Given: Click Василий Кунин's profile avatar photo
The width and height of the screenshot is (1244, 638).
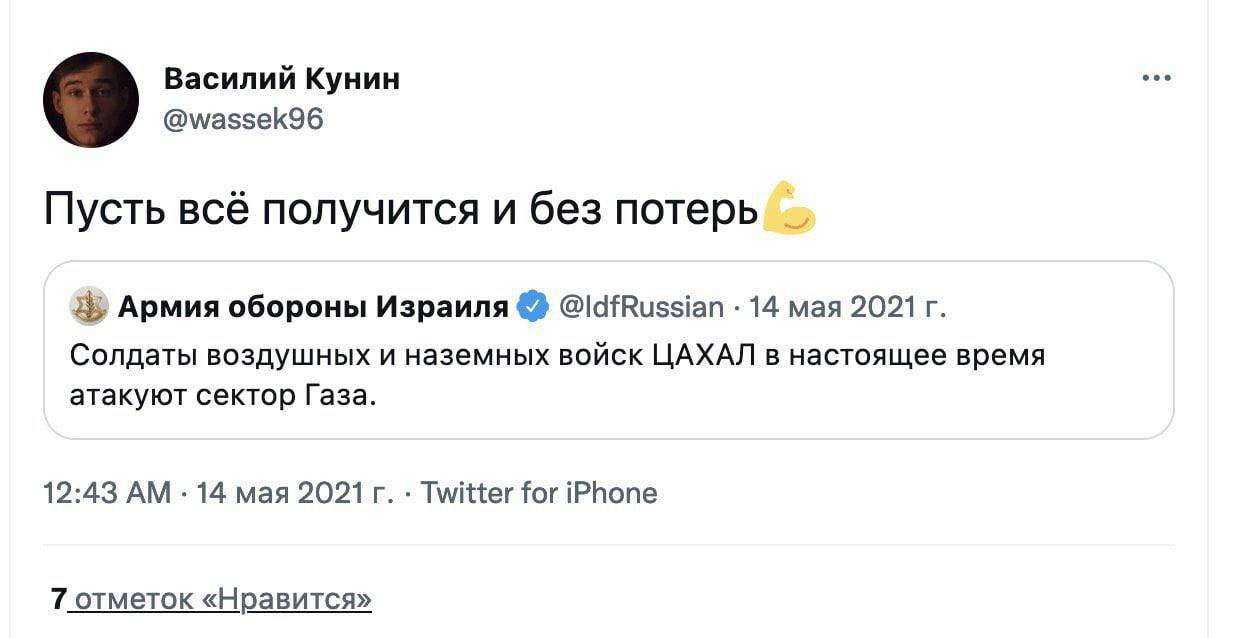Looking at the screenshot, I should point(91,100).
